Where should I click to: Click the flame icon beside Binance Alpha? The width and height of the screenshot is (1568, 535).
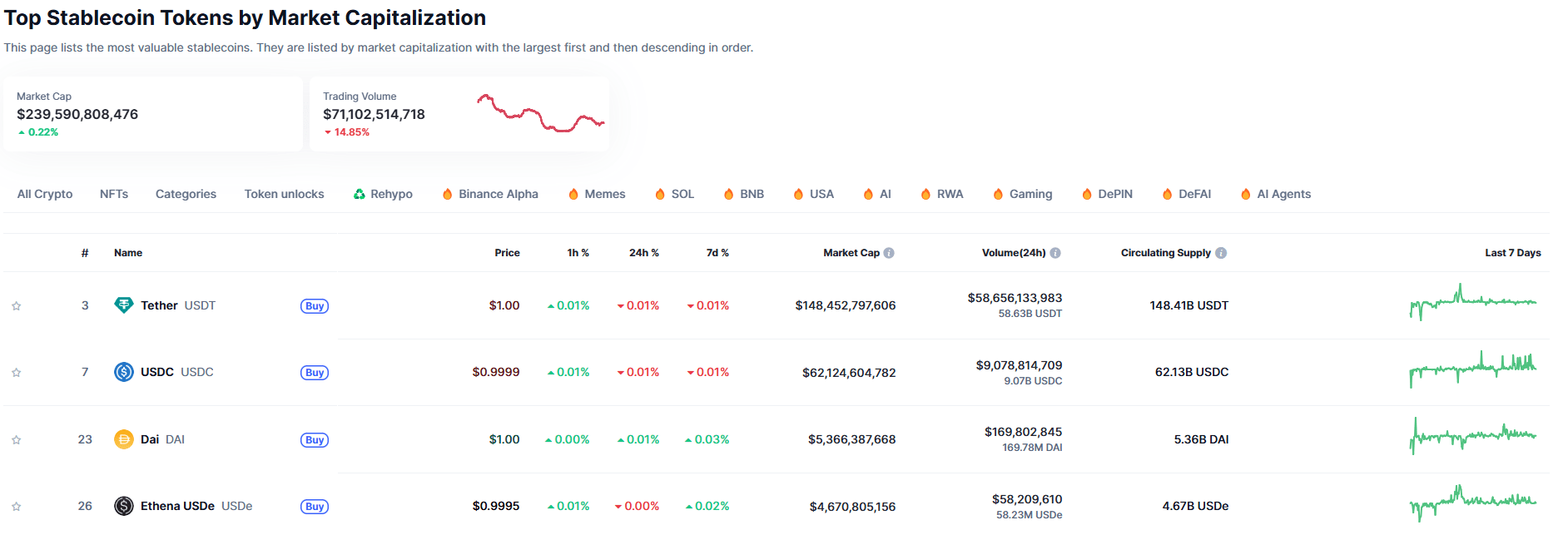448,194
